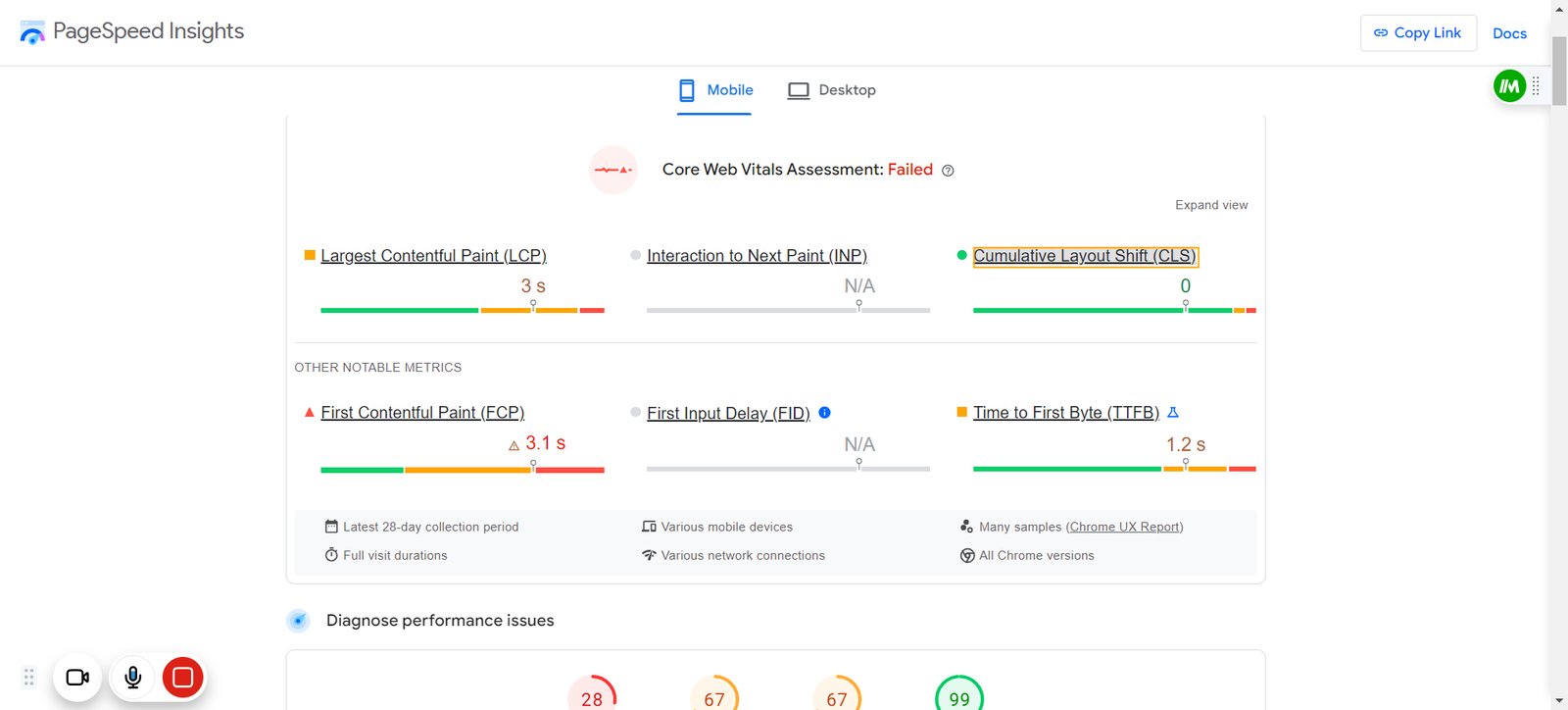Click Expand view
Viewport: 1568px width, 710px height.
point(1211,205)
